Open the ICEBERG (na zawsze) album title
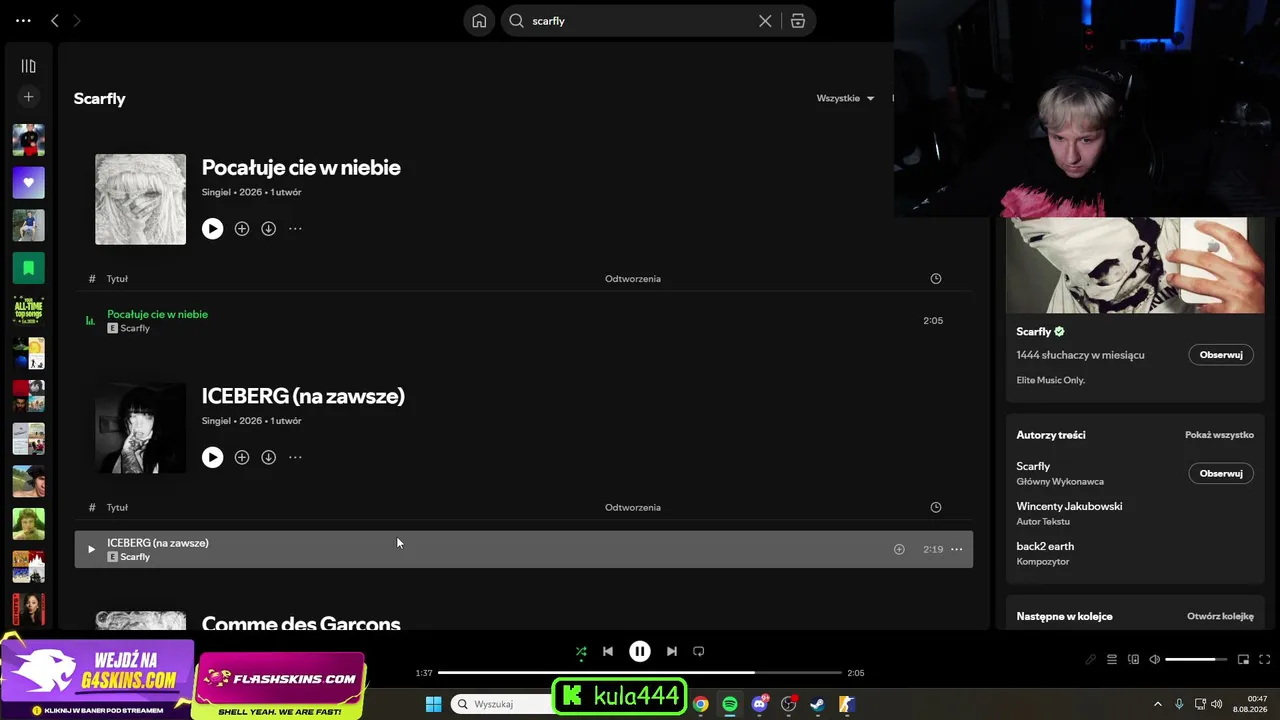Screen dimensions: 1280x720 click(x=303, y=396)
